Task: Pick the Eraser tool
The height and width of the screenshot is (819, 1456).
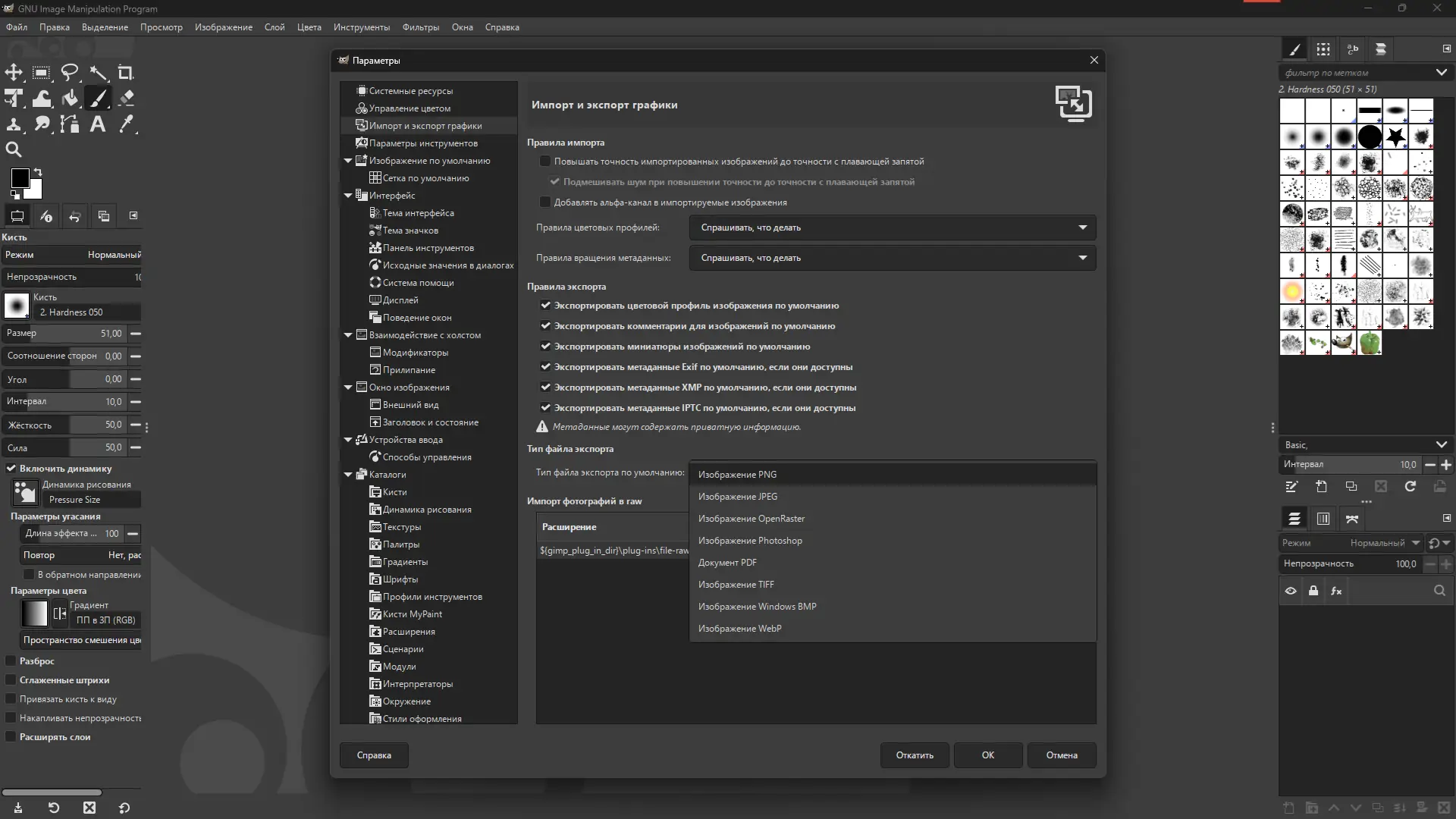Action: click(x=127, y=98)
